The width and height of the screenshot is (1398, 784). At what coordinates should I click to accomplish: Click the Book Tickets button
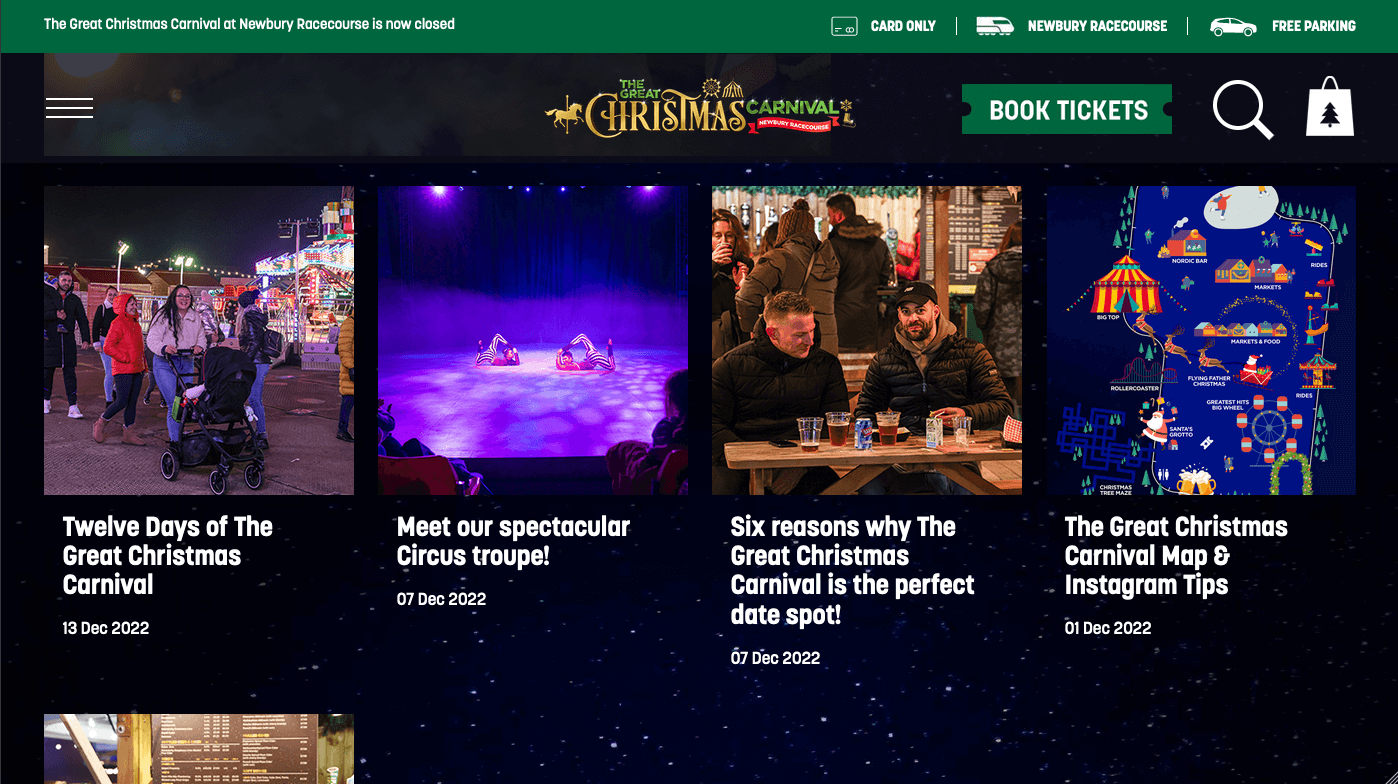coord(1067,109)
